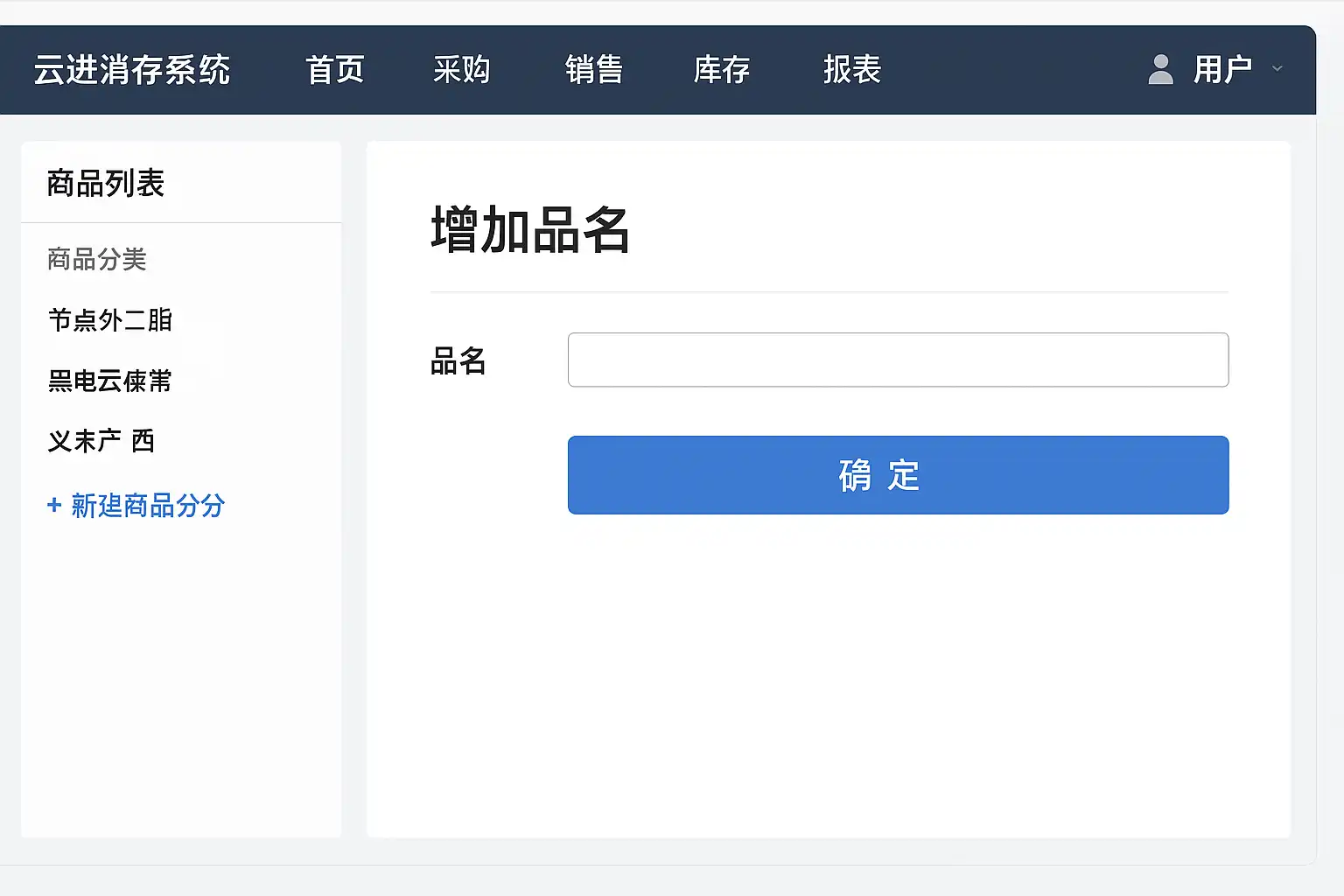Click the 云进消存系统 logo title
The image size is (1344, 896).
[x=132, y=69]
